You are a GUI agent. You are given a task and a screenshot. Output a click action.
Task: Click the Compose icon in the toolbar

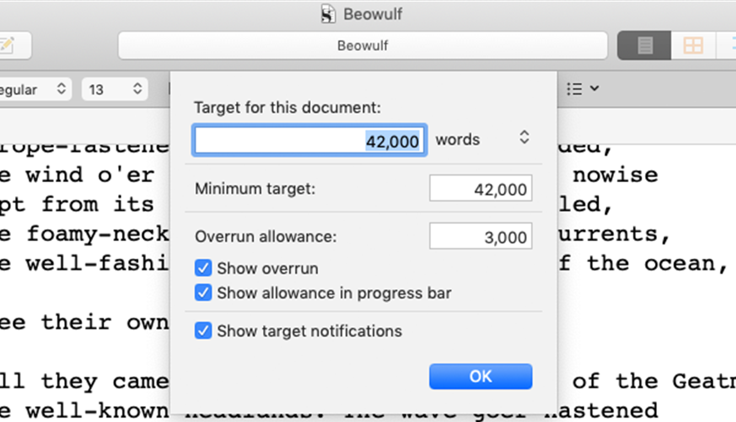click(x=9, y=45)
